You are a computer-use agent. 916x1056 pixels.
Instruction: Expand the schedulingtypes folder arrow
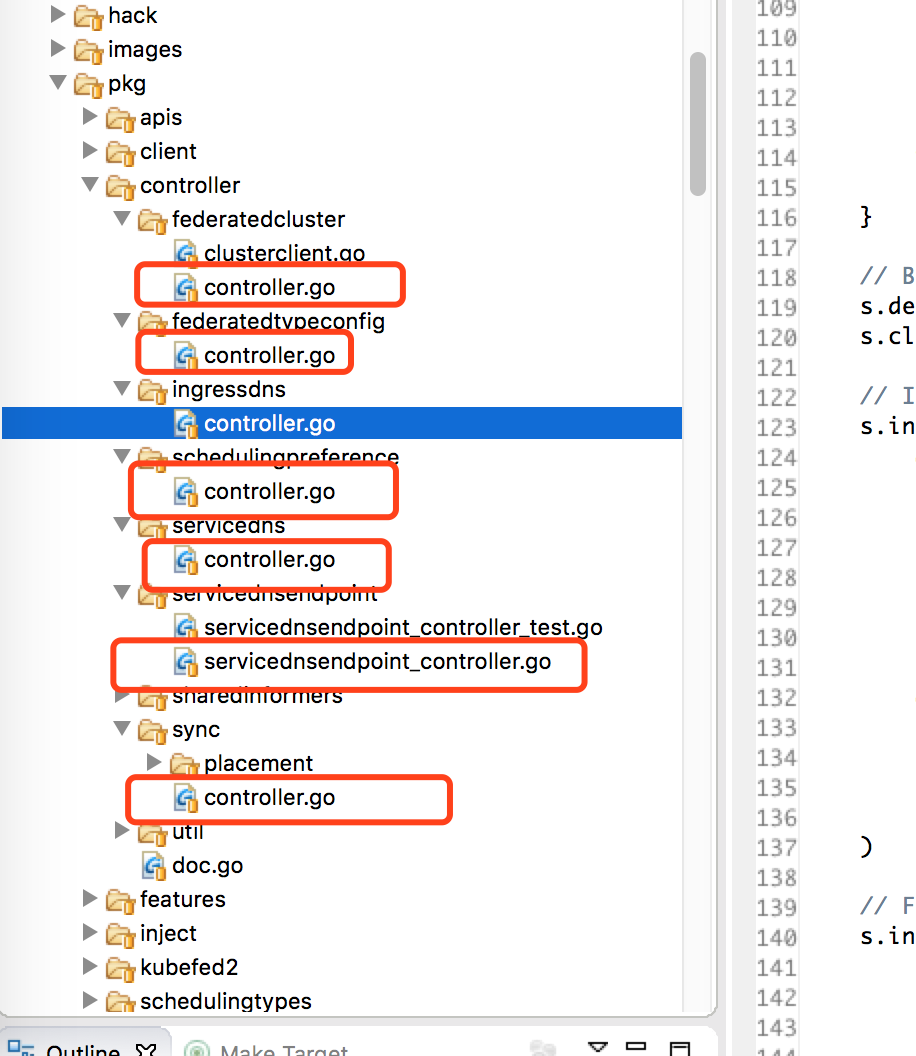click(x=90, y=1000)
